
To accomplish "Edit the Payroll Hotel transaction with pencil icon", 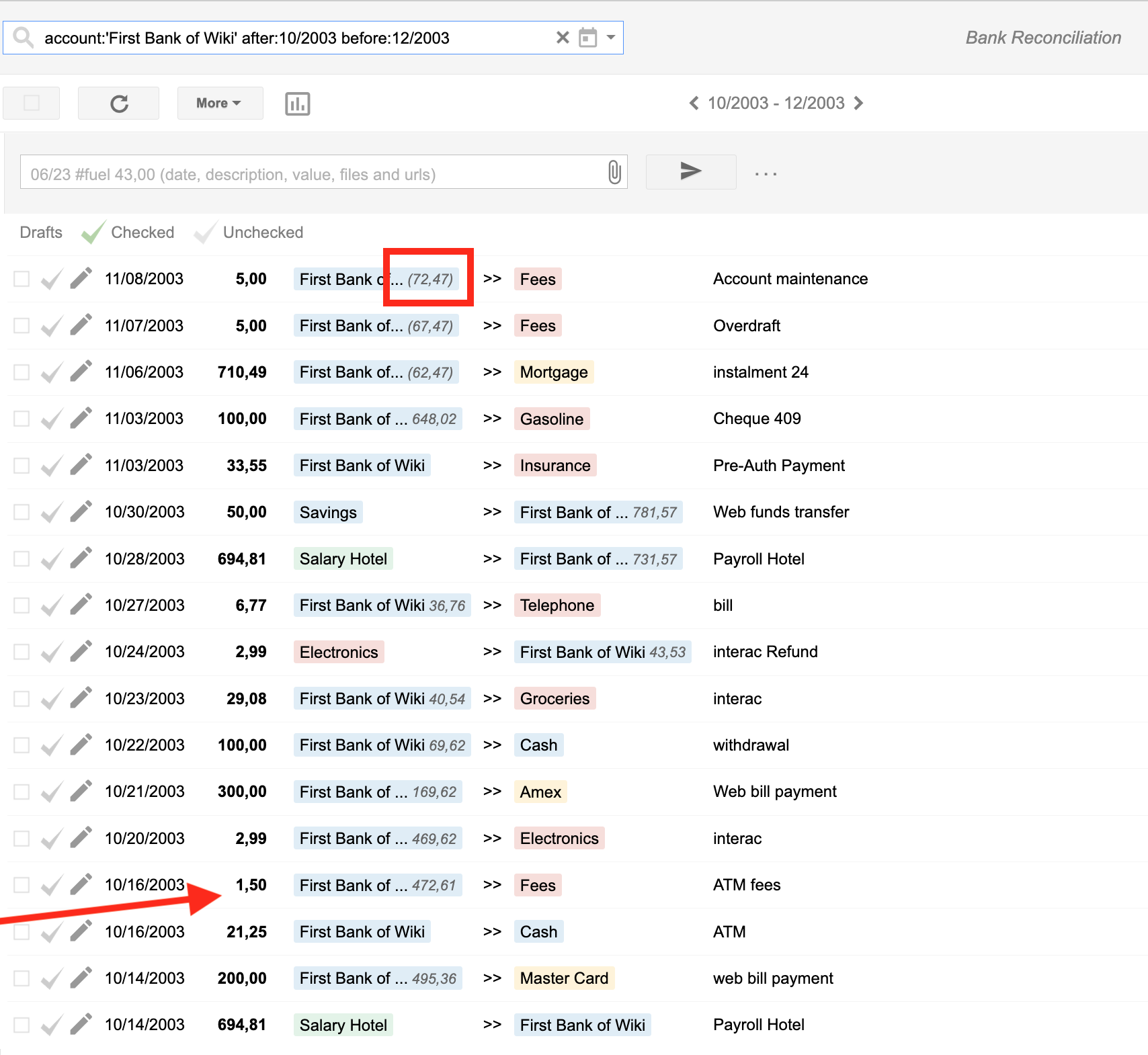I will (81, 558).
